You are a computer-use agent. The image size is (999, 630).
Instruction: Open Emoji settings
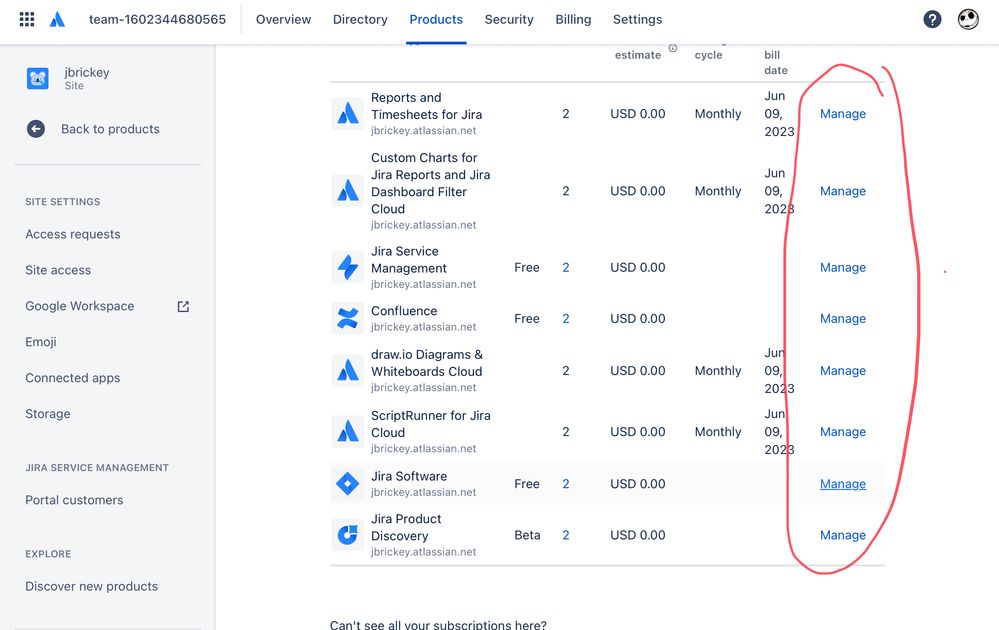pyautogui.click(x=41, y=342)
